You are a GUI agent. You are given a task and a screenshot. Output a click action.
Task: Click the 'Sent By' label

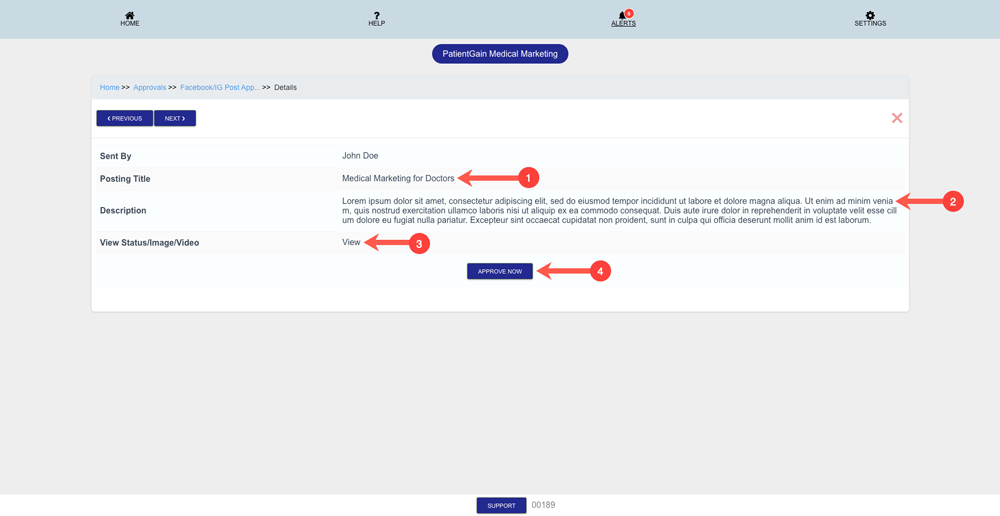[115, 156]
